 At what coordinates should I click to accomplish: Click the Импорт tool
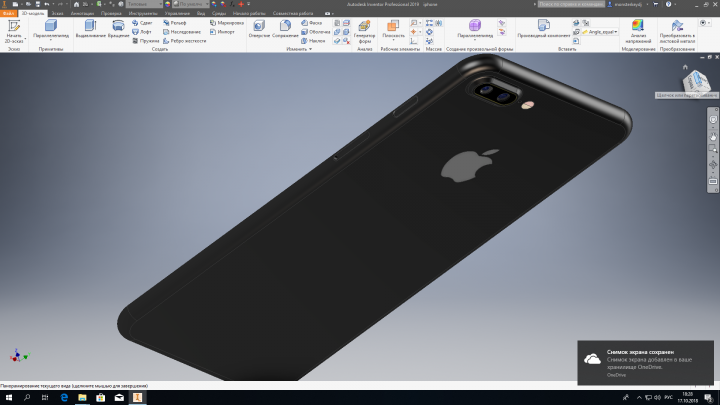point(222,32)
